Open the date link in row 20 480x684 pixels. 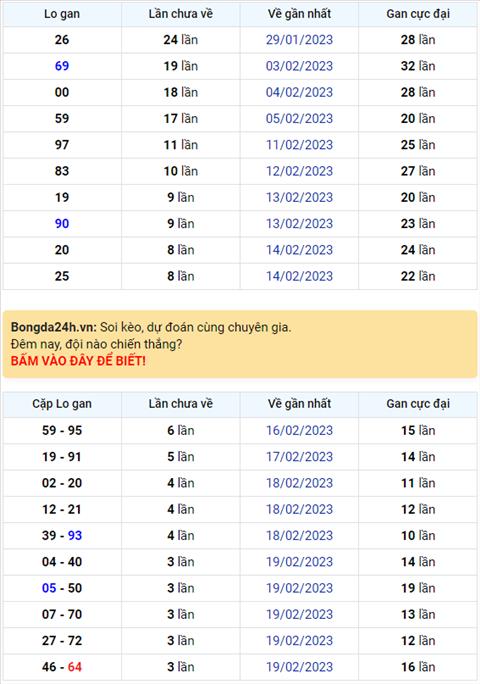pyautogui.click(x=299, y=250)
